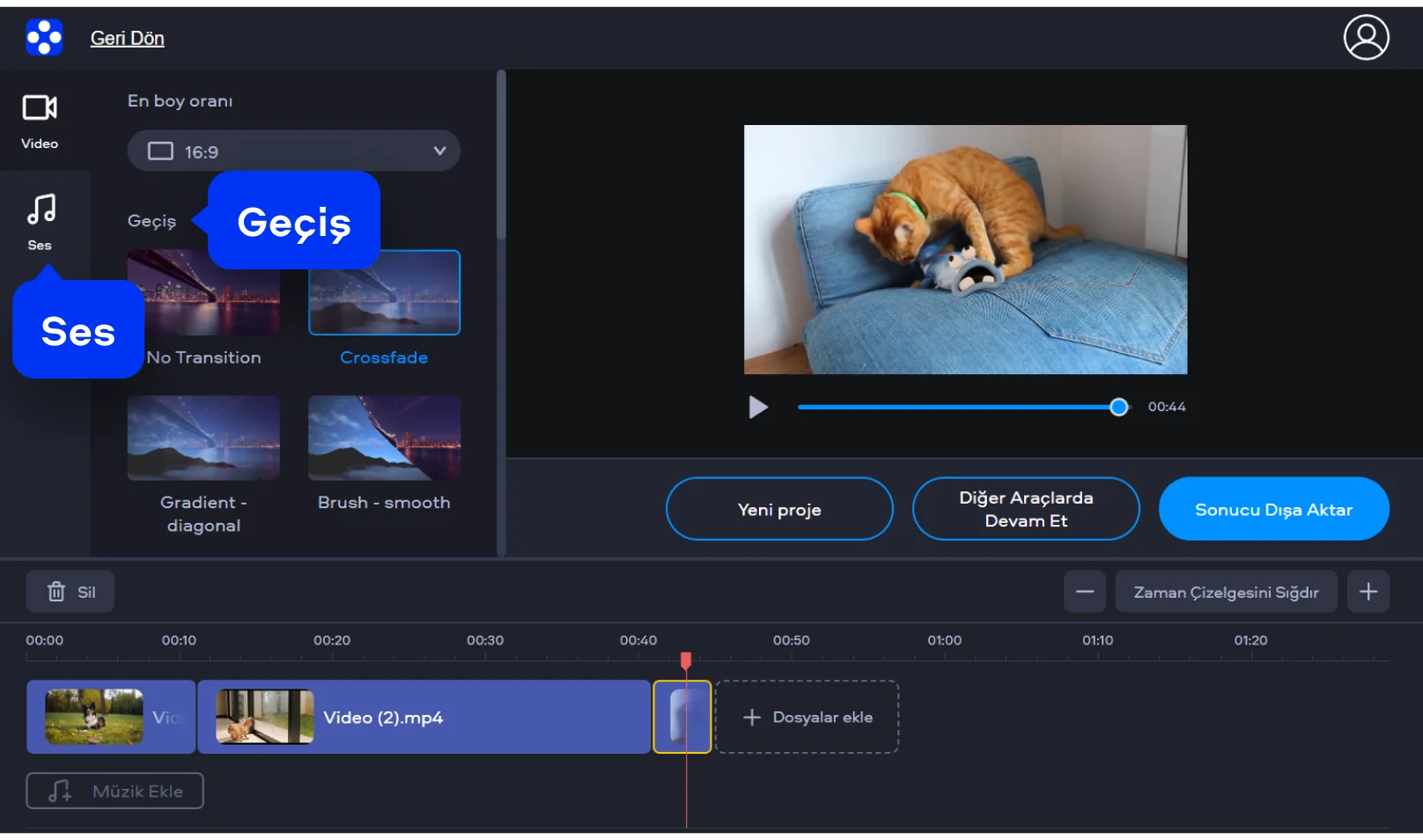This screenshot has width=1423, height=840.
Task: Switch to the Ses audio tab
Action: pos(40,222)
